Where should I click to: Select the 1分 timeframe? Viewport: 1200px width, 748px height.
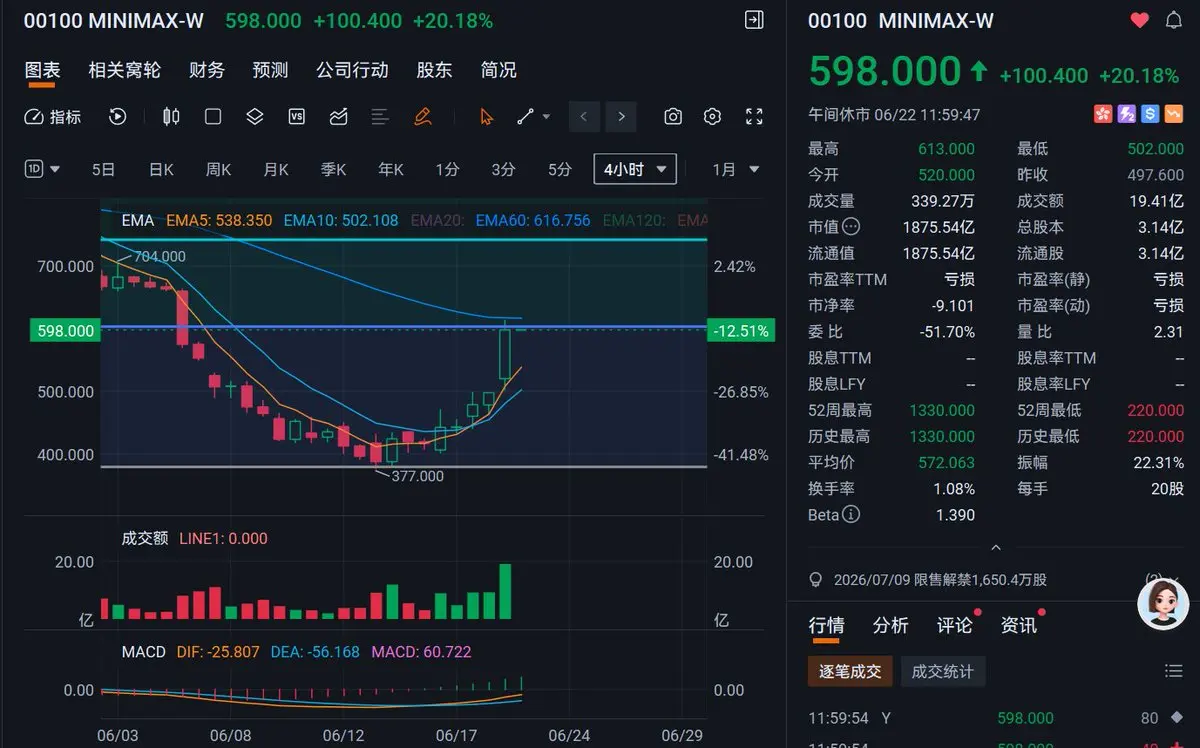pos(447,169)
